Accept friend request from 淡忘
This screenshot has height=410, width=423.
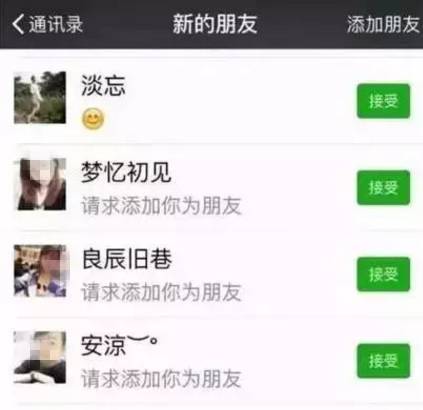pos(383,101)
